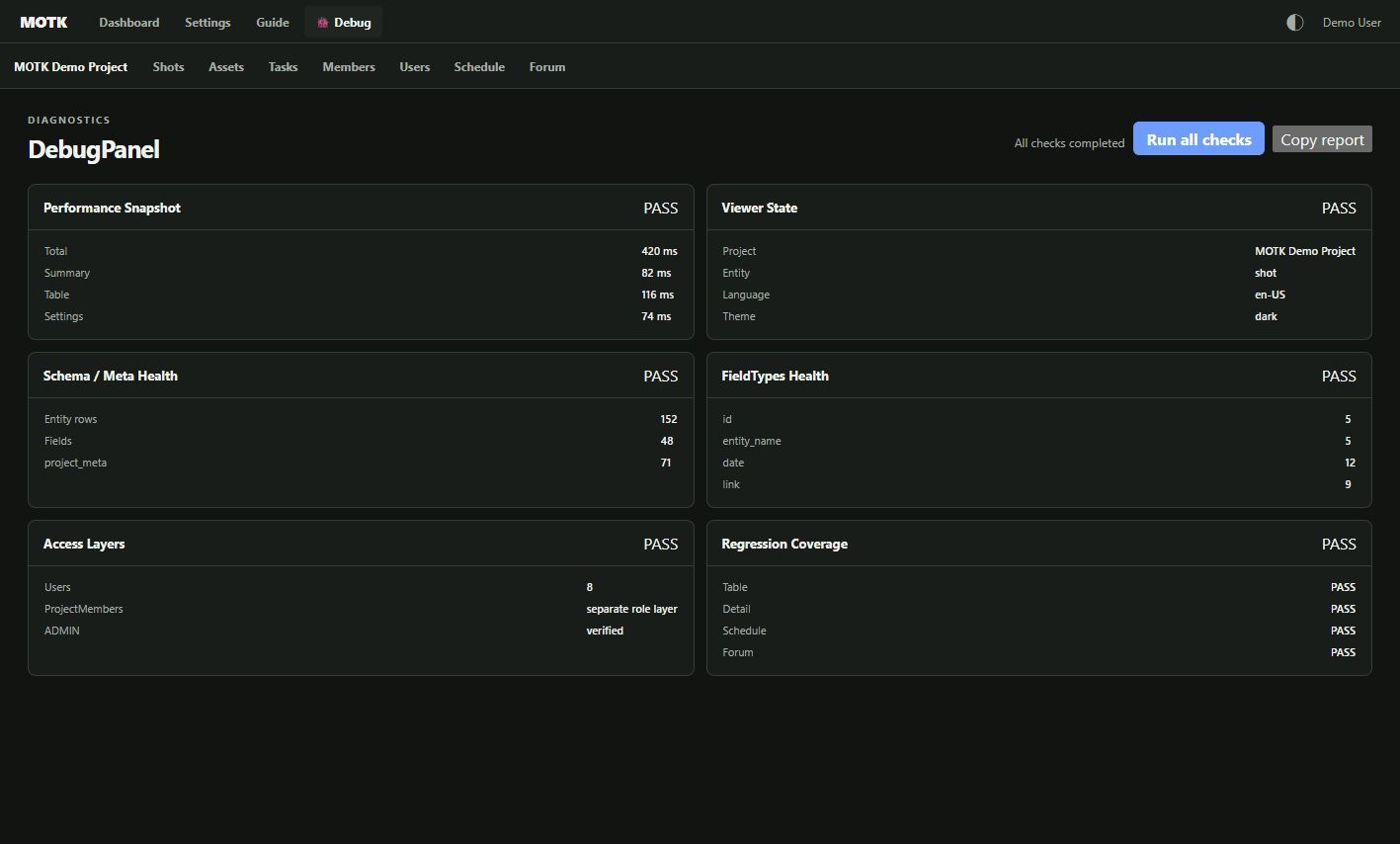Open the Demo User account menu
This screenshot has width=1400, height=844.
coord(1352,22)
